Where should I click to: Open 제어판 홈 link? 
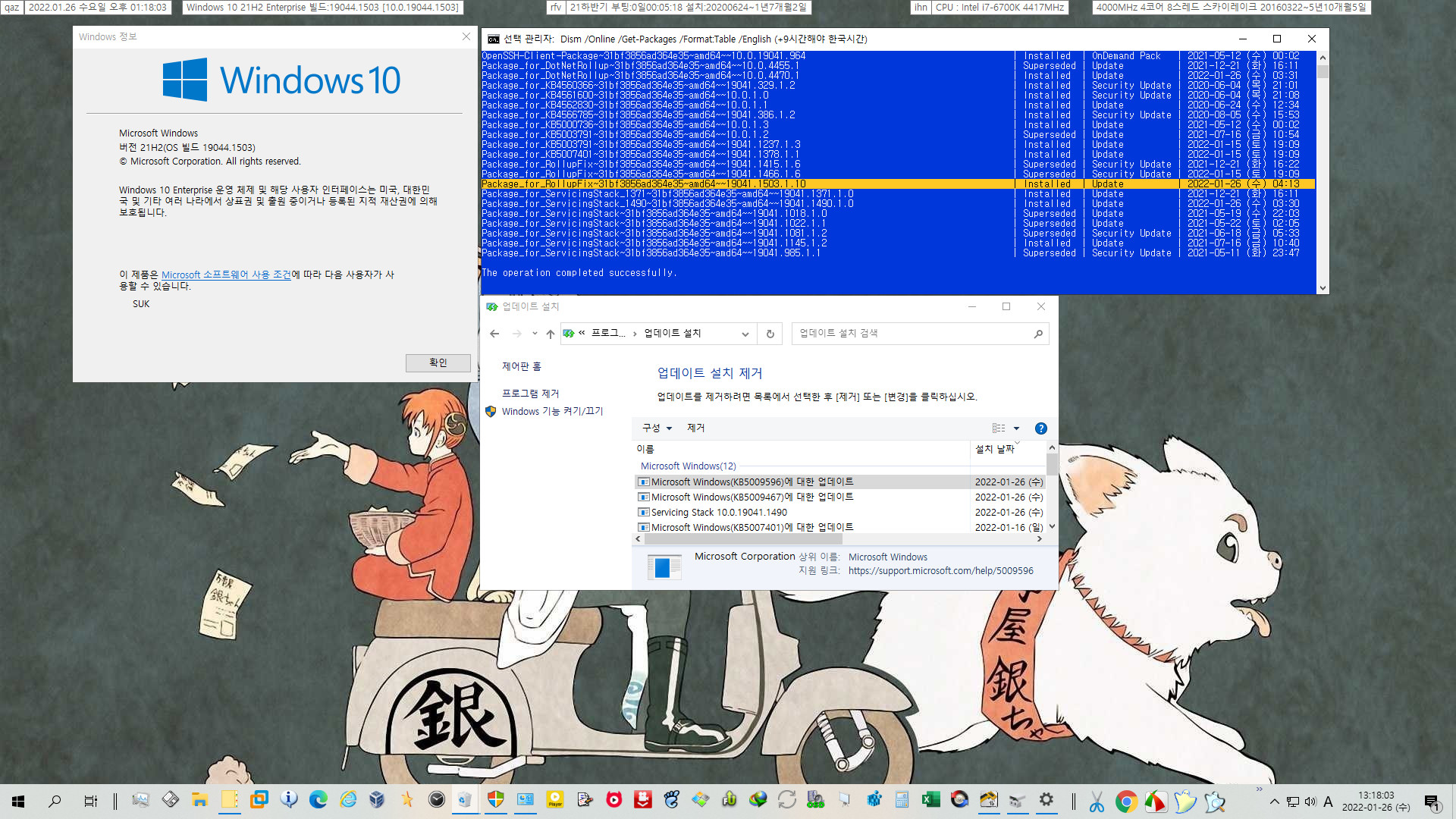click(x=522, y=366)
